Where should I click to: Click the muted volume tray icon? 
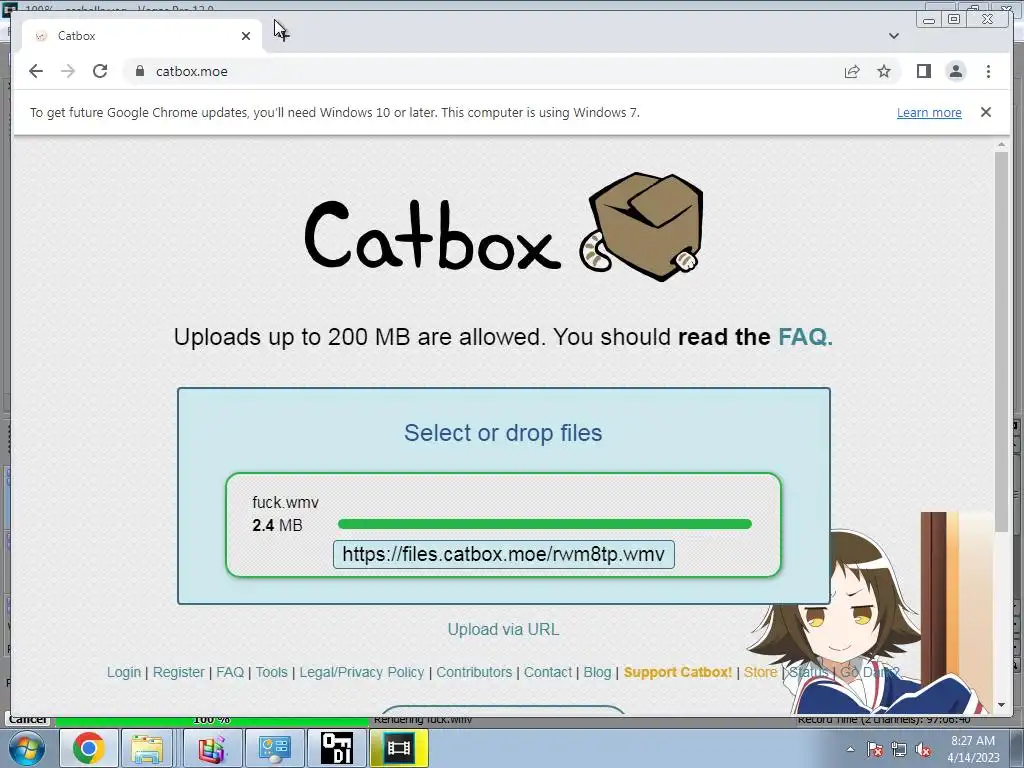(923, 749)
